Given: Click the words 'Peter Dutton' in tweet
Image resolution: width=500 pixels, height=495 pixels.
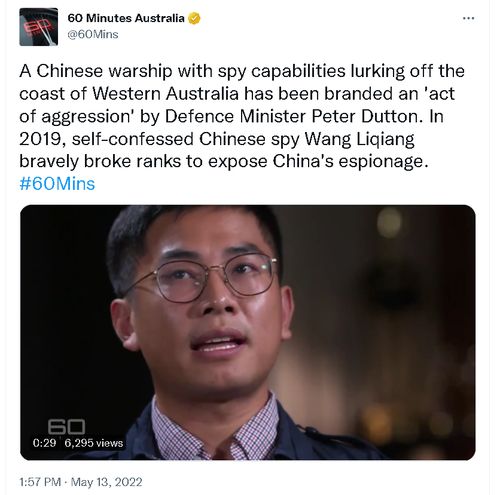Looking at the screenshot, I should [x=365, y=116].
